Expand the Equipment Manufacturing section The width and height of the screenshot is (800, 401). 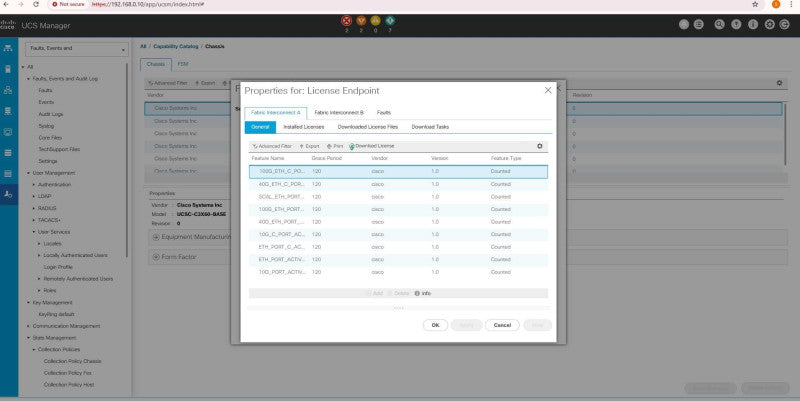[x=156, y=237]
